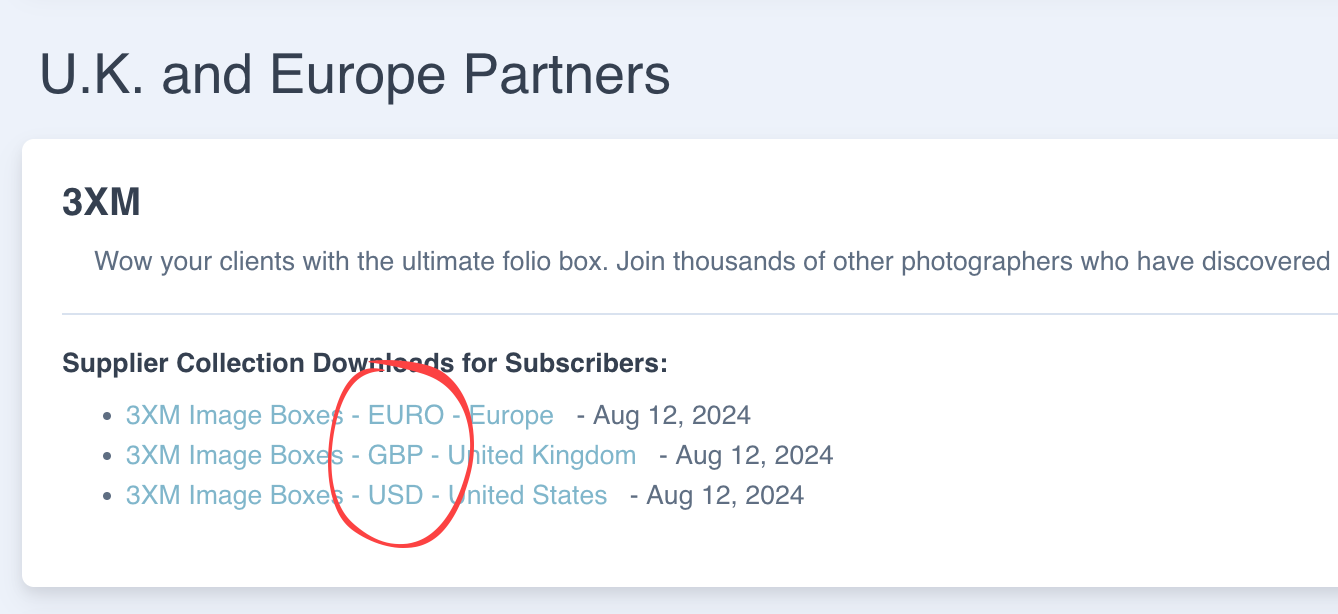Image resolution: width=1338 pixels, height=614 pixels.
Task: Click 'United Kingdom' in the second download link
Action: tap(542, 456)
